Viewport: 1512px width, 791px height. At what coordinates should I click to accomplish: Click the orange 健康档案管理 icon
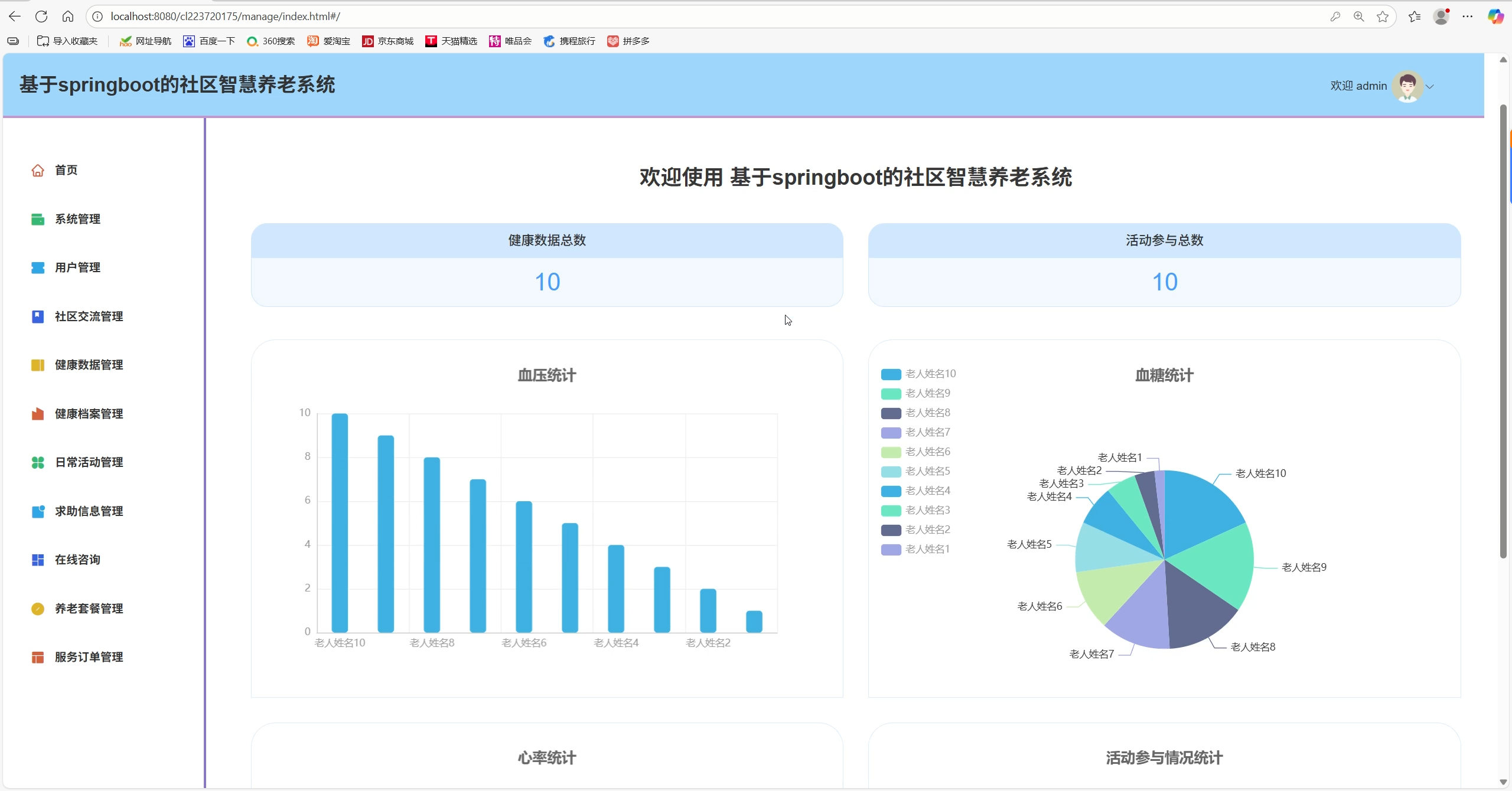click(38, 414)
